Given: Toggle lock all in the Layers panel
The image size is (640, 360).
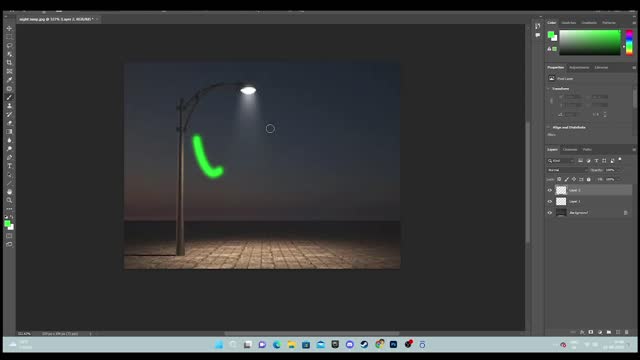Looking at the screenshot, I should pyautogui.click(x=589, y=179).
